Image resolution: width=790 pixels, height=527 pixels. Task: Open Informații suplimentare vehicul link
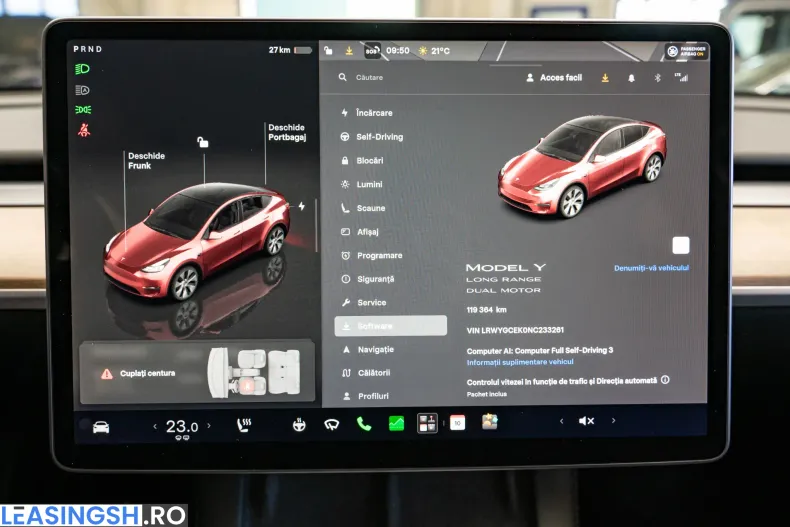(x=520, y=362)
